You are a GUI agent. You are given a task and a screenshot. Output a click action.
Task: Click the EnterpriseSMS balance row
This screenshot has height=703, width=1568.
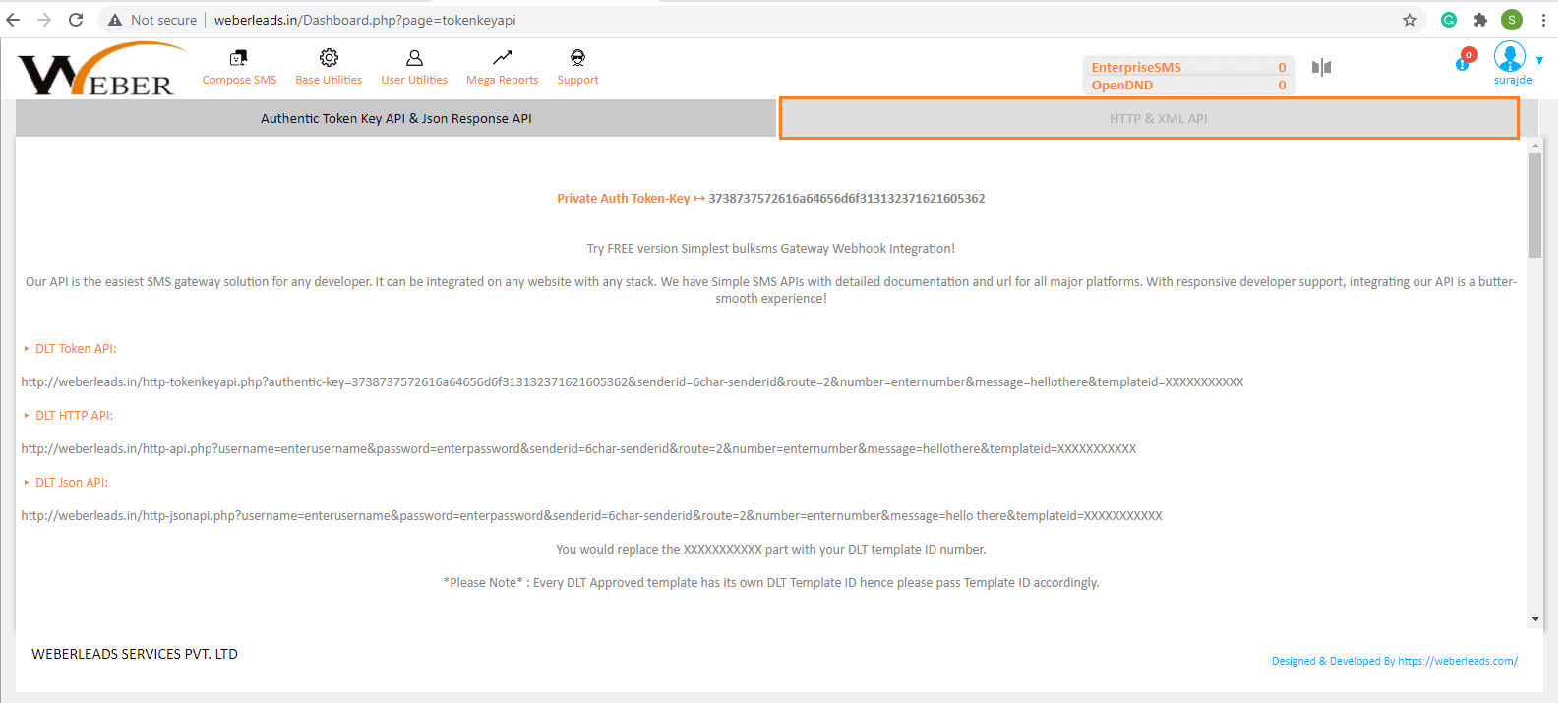[1187, 67]
